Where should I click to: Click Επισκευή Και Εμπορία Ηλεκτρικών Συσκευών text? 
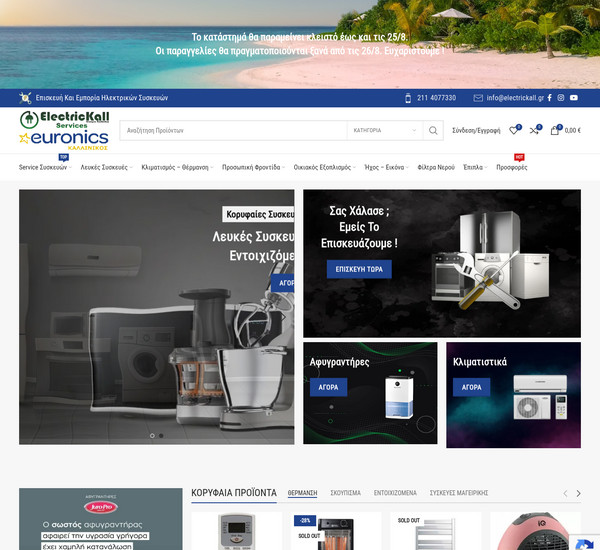coord(102,98)
